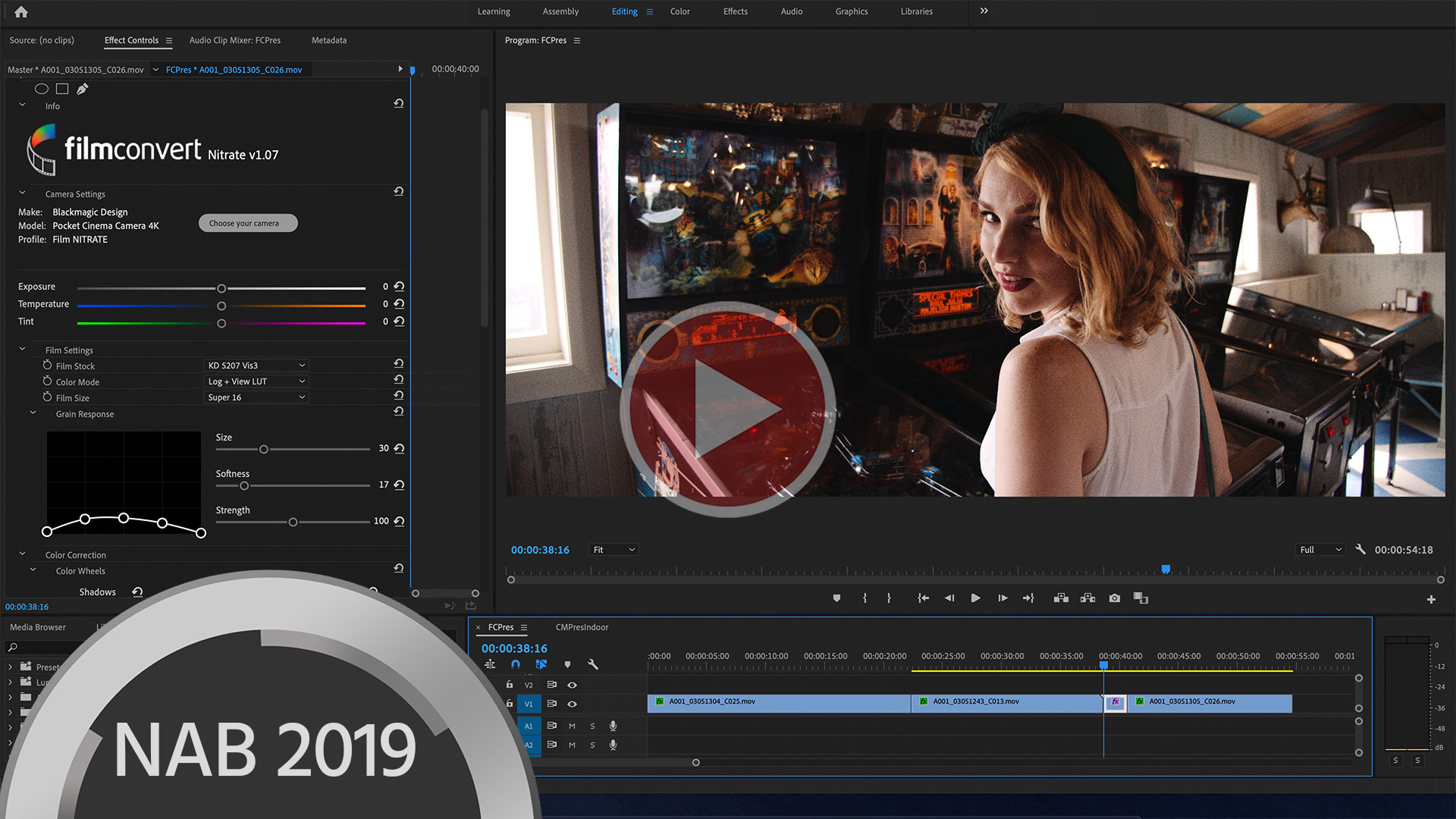This screenshot has width=1456, height=819.
Task: Switch to the Effects workspace
Action: point(735,11)
